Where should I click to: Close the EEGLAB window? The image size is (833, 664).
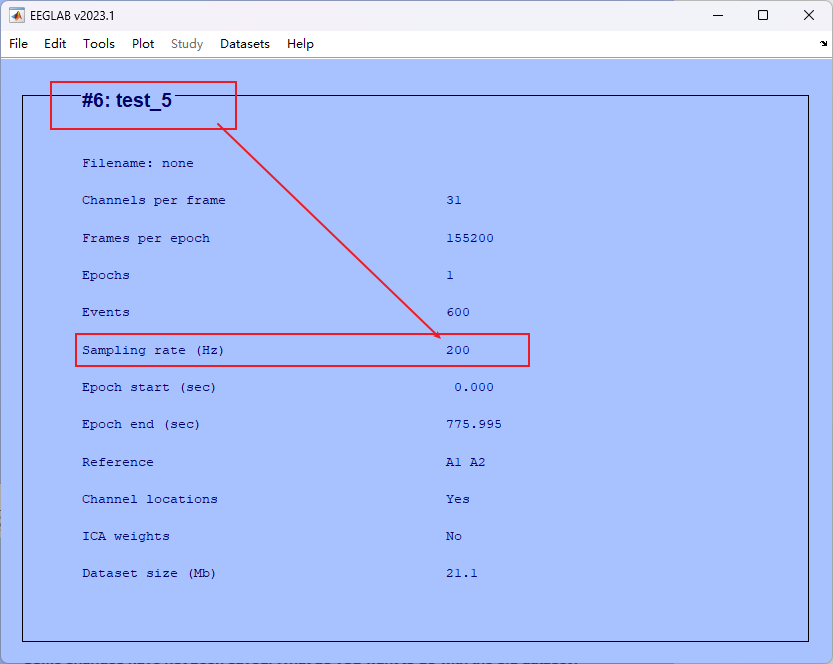point(809,15)
